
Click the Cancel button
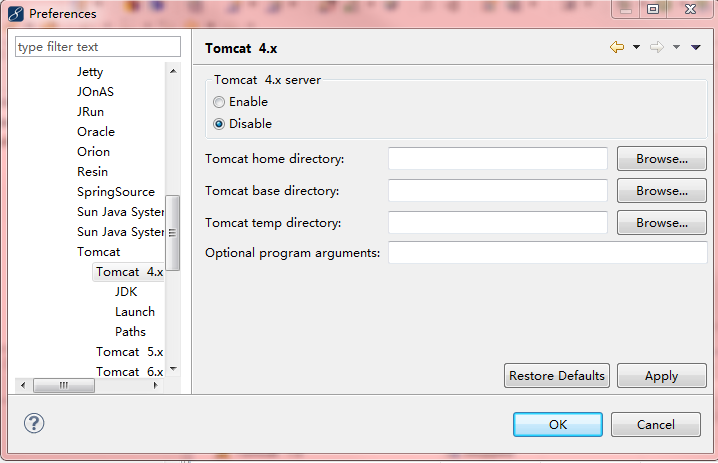tap(656, 425)
